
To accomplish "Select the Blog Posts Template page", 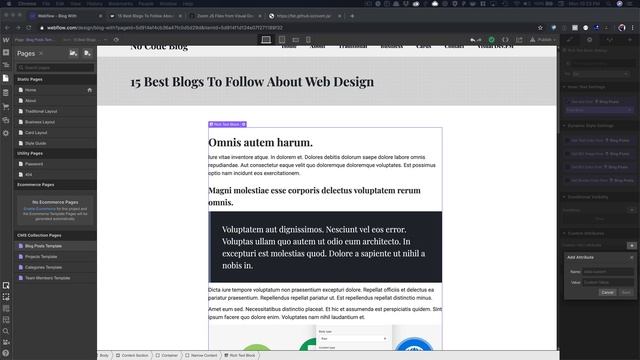I will [56, 246].
